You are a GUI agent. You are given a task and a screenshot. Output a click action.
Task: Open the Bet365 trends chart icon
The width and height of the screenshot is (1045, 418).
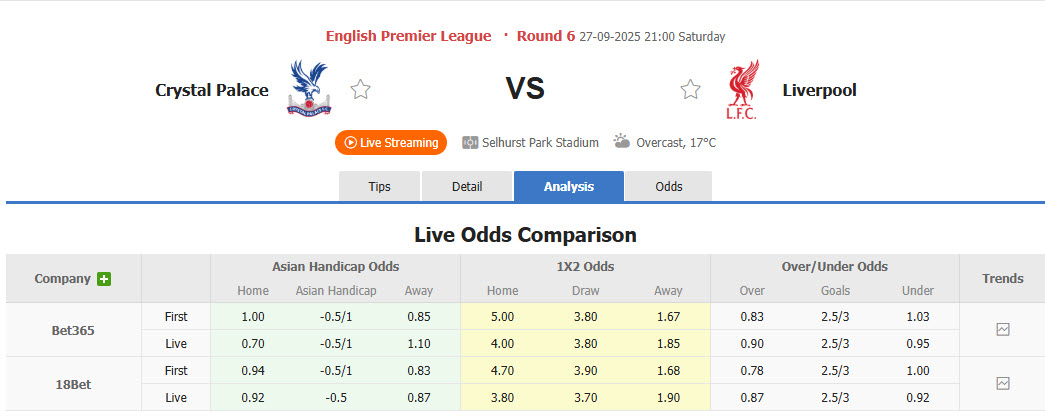pos(1003,329)
